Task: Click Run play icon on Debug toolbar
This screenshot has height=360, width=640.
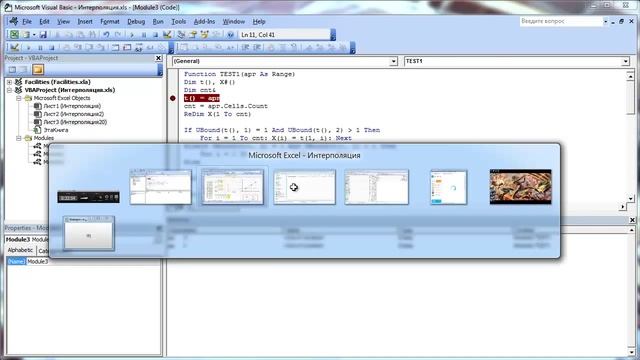Action: 28,47
